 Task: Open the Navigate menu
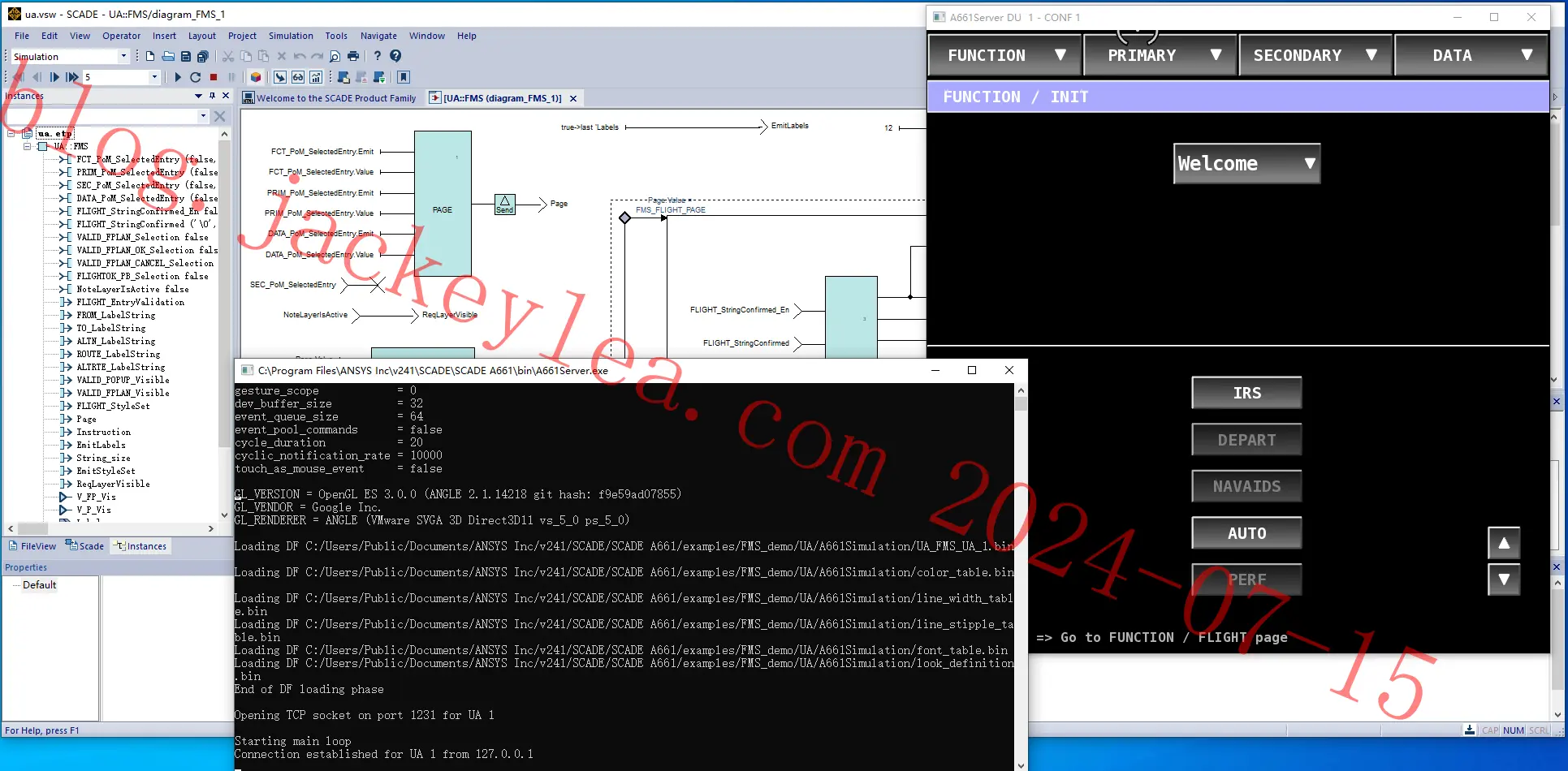(378, 36)
